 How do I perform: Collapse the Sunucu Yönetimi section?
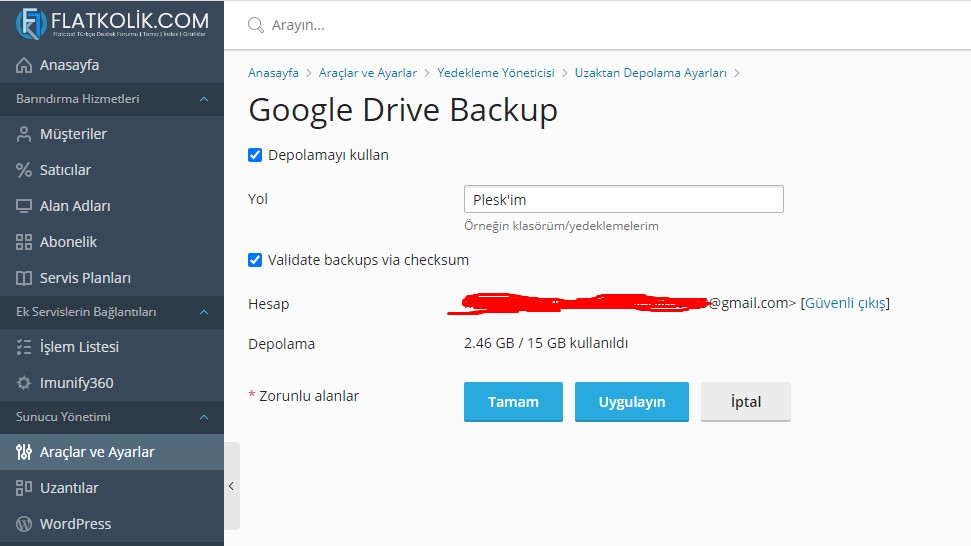(204, 417)
